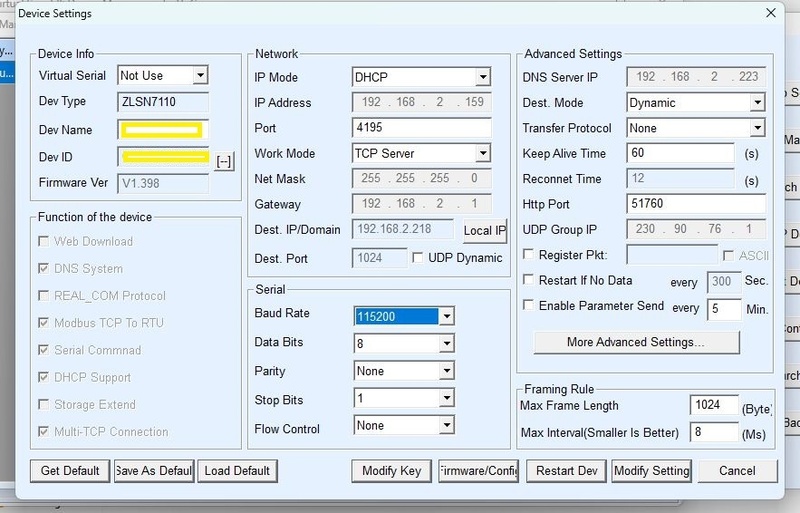Click the UDP Group IP field
The height and width of the screenshot is (513, 800).
point(696,229)
